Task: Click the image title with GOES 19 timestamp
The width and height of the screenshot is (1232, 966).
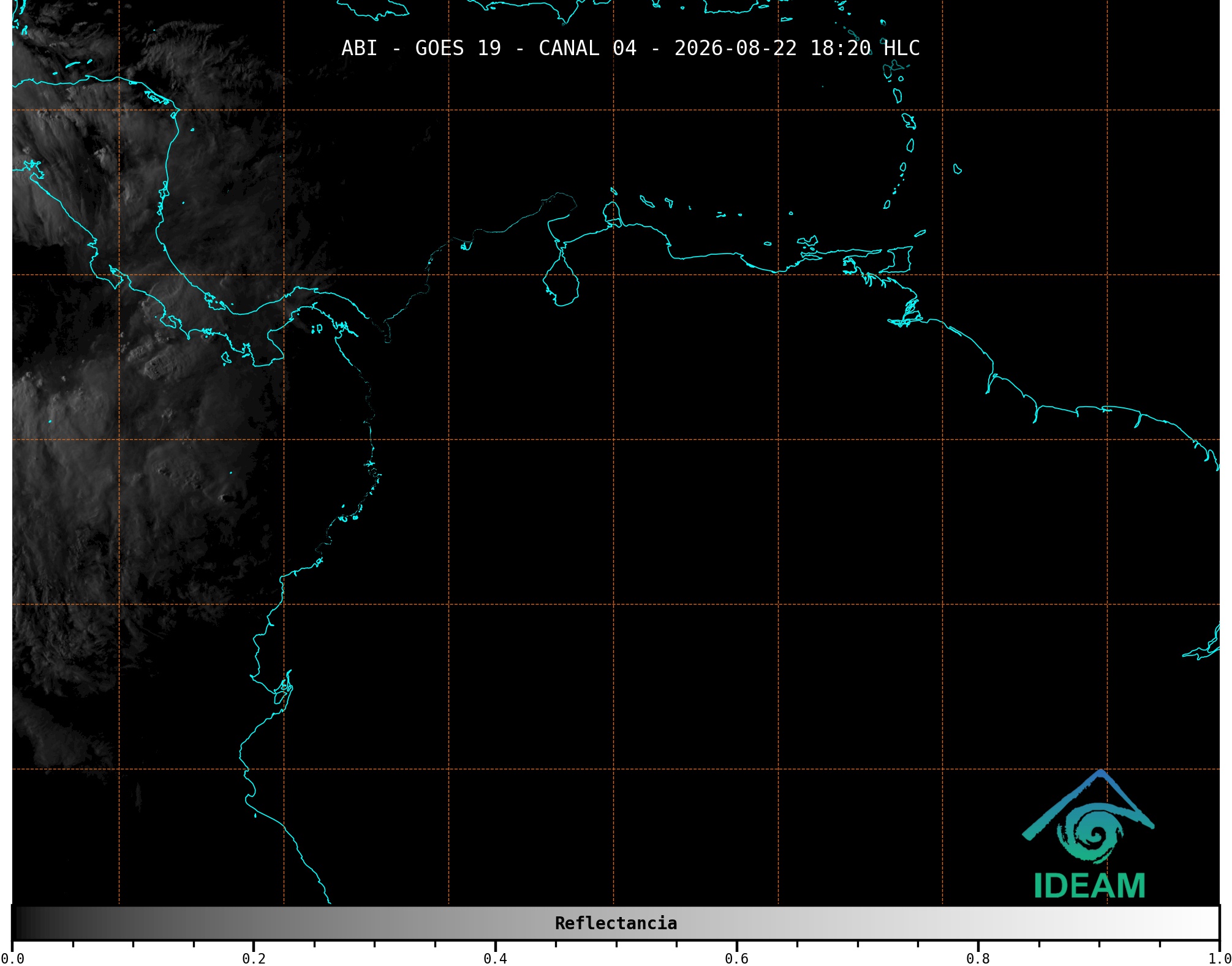Action: click(x=630, y=48)
